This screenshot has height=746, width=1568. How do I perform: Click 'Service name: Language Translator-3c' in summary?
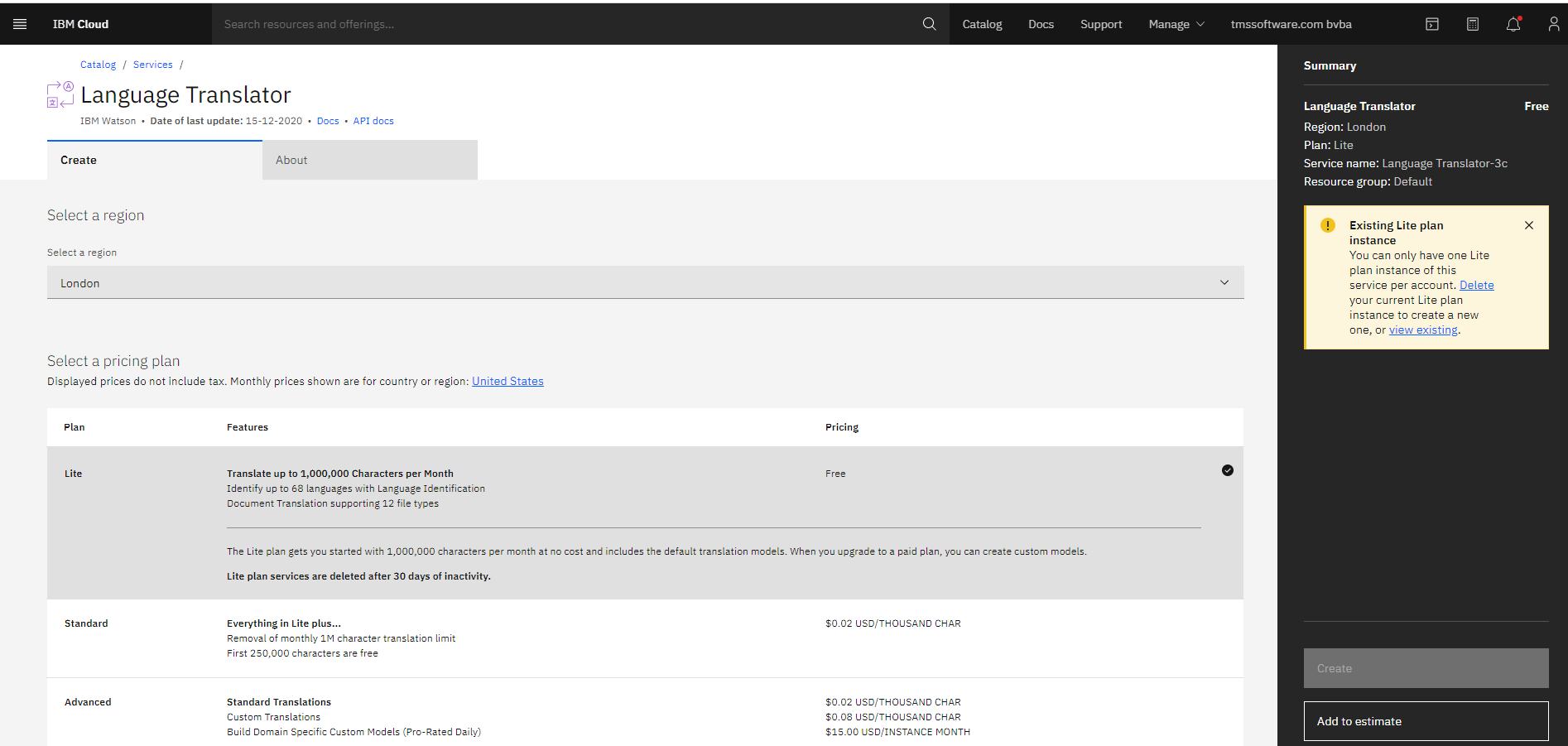1406,163
